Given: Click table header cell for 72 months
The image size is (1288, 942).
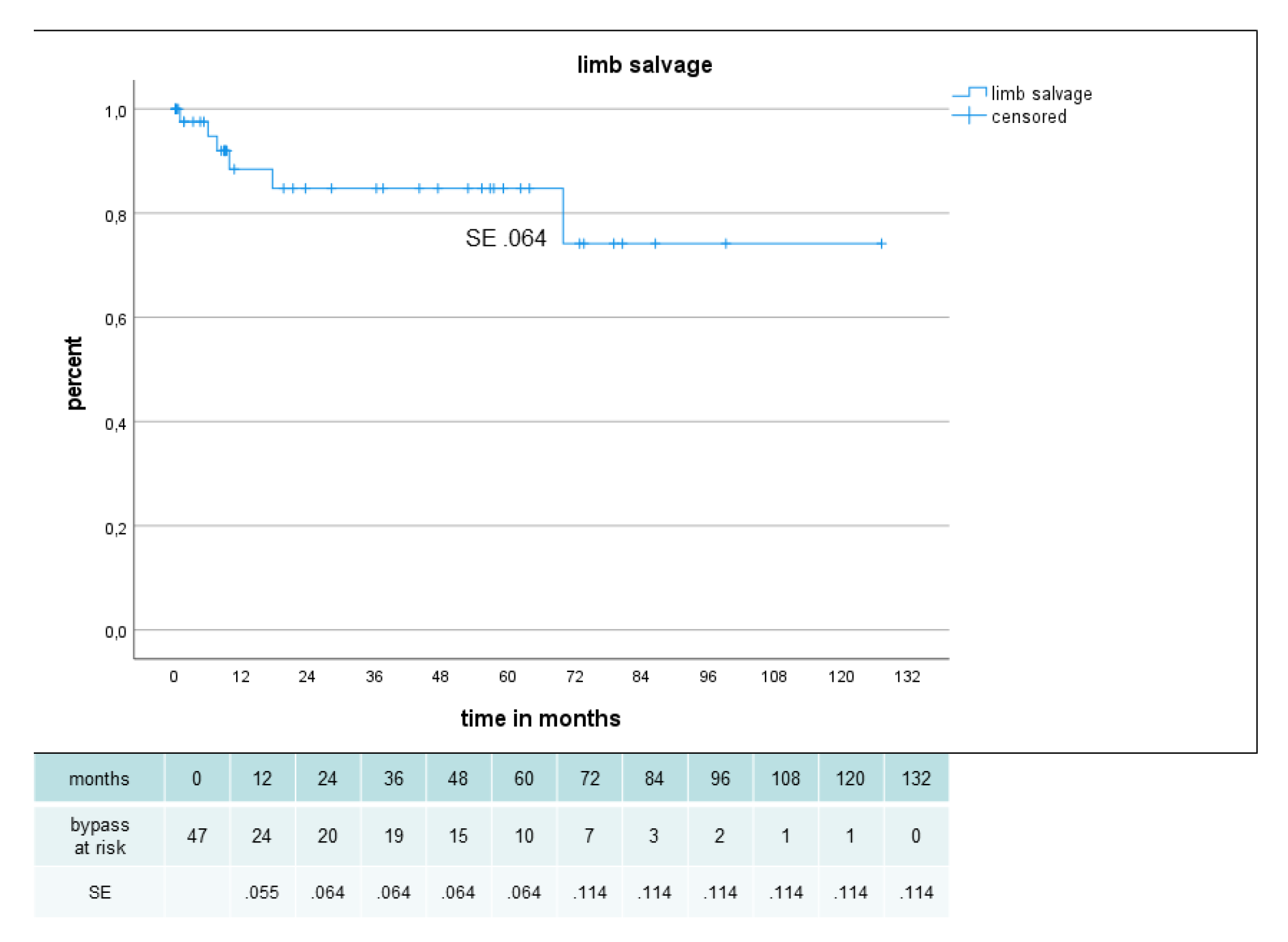Looking at the screenshot, I should 589,778.
